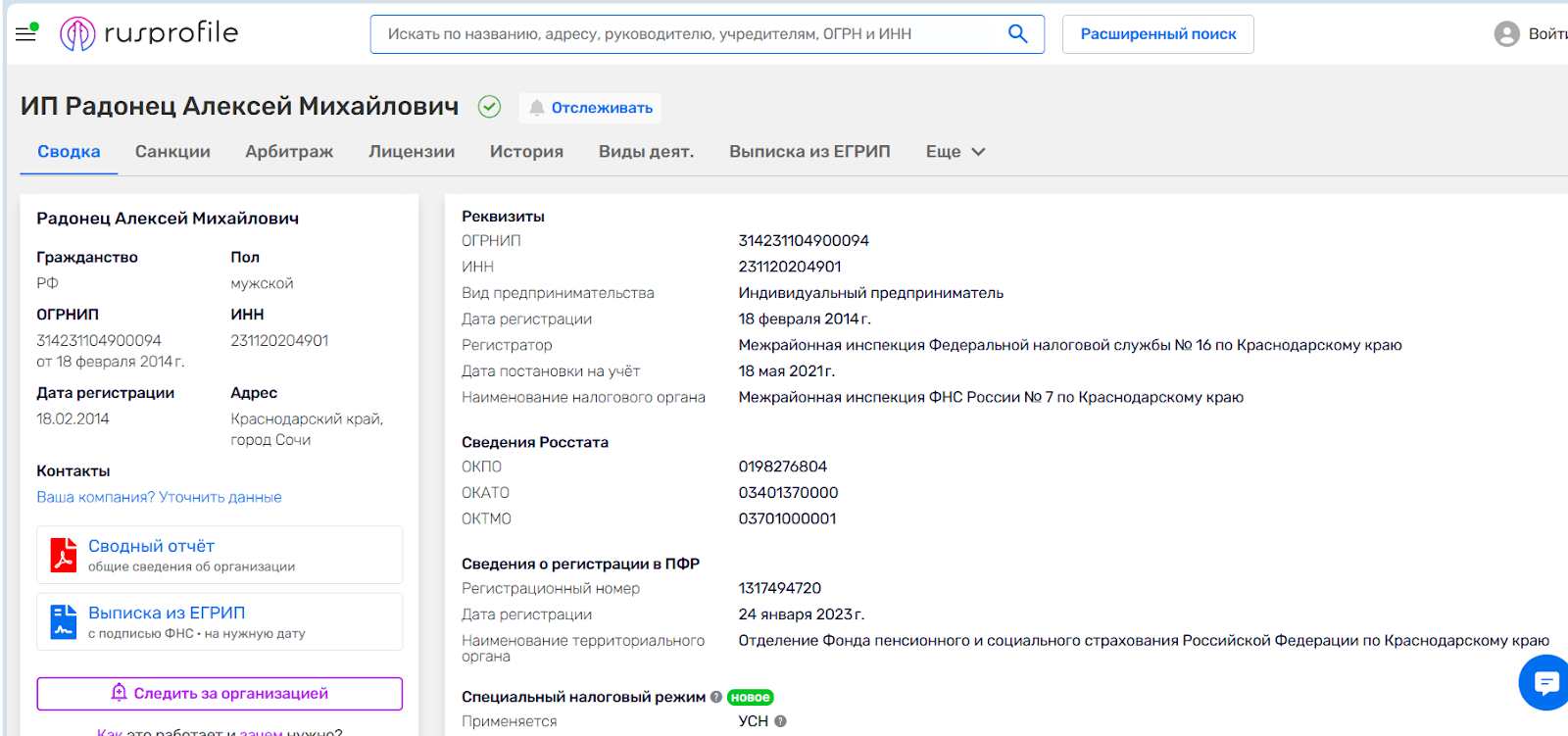This screenshot has height=736, width=1568.
Task: Click the PDF icon for Сводный отчёт
Action: 64,555
